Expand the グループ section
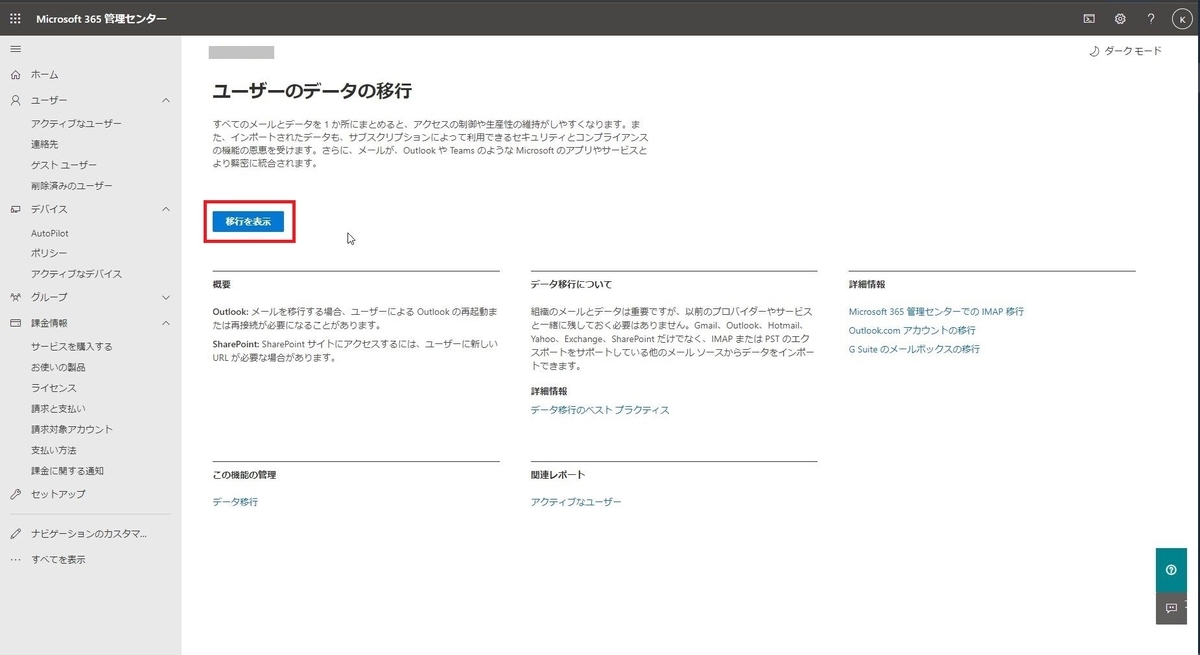 (165, 297)
